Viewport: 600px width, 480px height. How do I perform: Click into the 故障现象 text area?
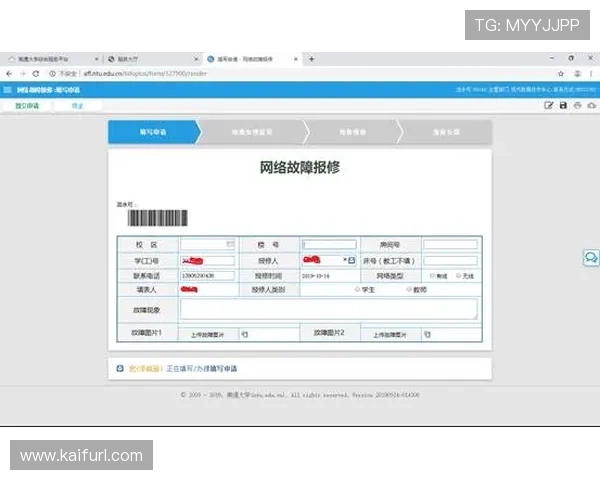point(329,309)
